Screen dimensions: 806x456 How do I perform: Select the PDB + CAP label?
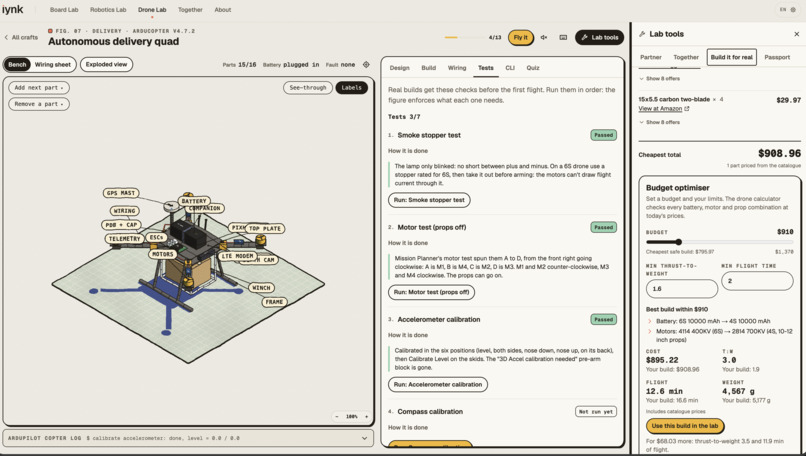(x=121, y=225)
